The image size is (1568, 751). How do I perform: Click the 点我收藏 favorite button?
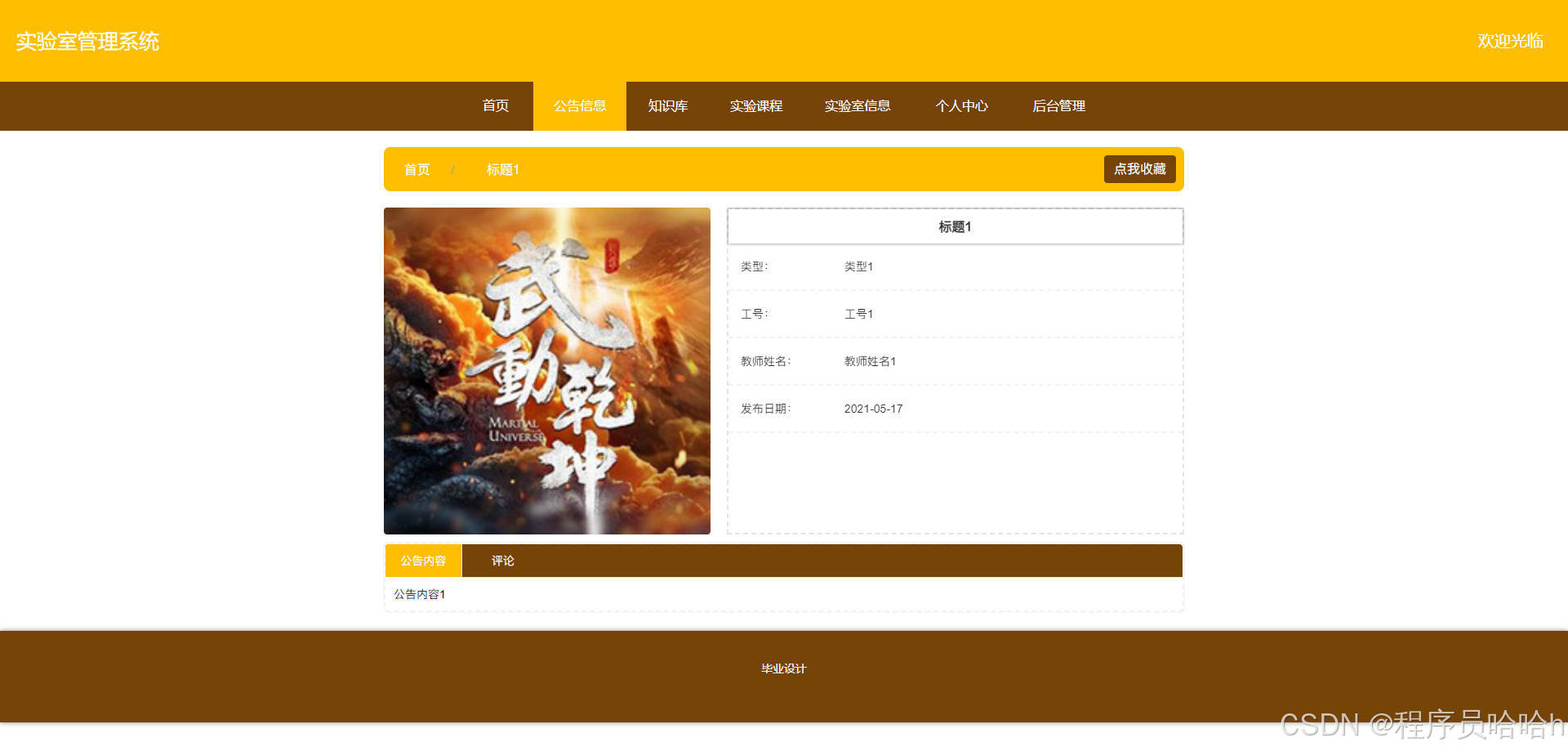coord(1139,169)
